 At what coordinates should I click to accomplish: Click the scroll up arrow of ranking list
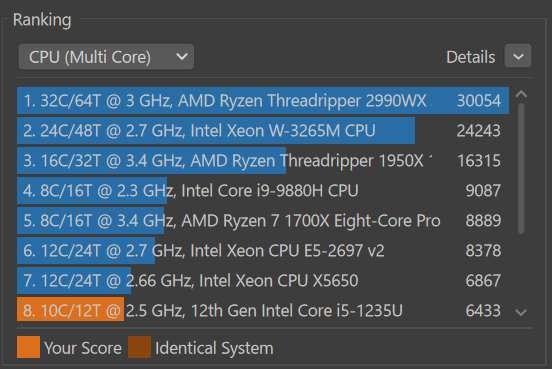coord(521,94)
